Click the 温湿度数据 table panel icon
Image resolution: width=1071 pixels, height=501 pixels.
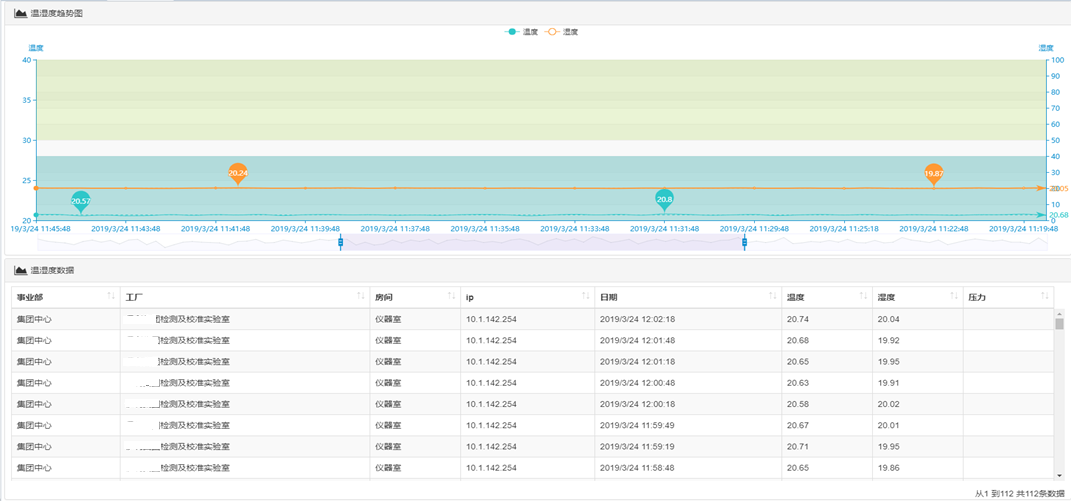[x=20, y=270]
